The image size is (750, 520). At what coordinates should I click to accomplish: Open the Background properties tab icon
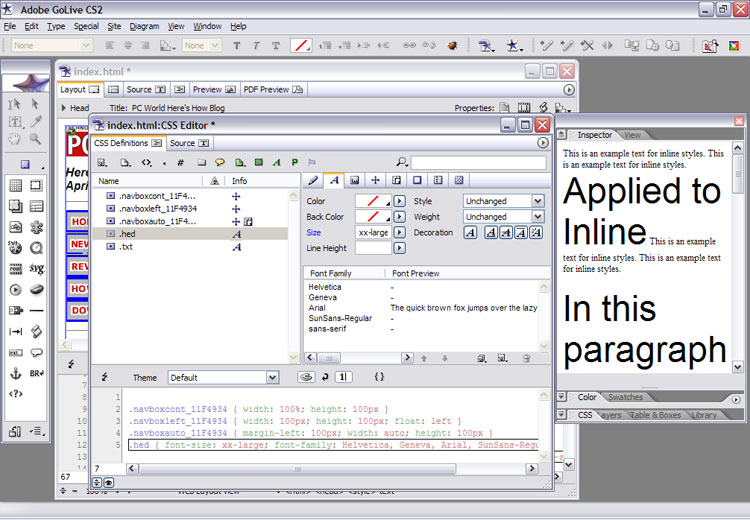(354, 180)
